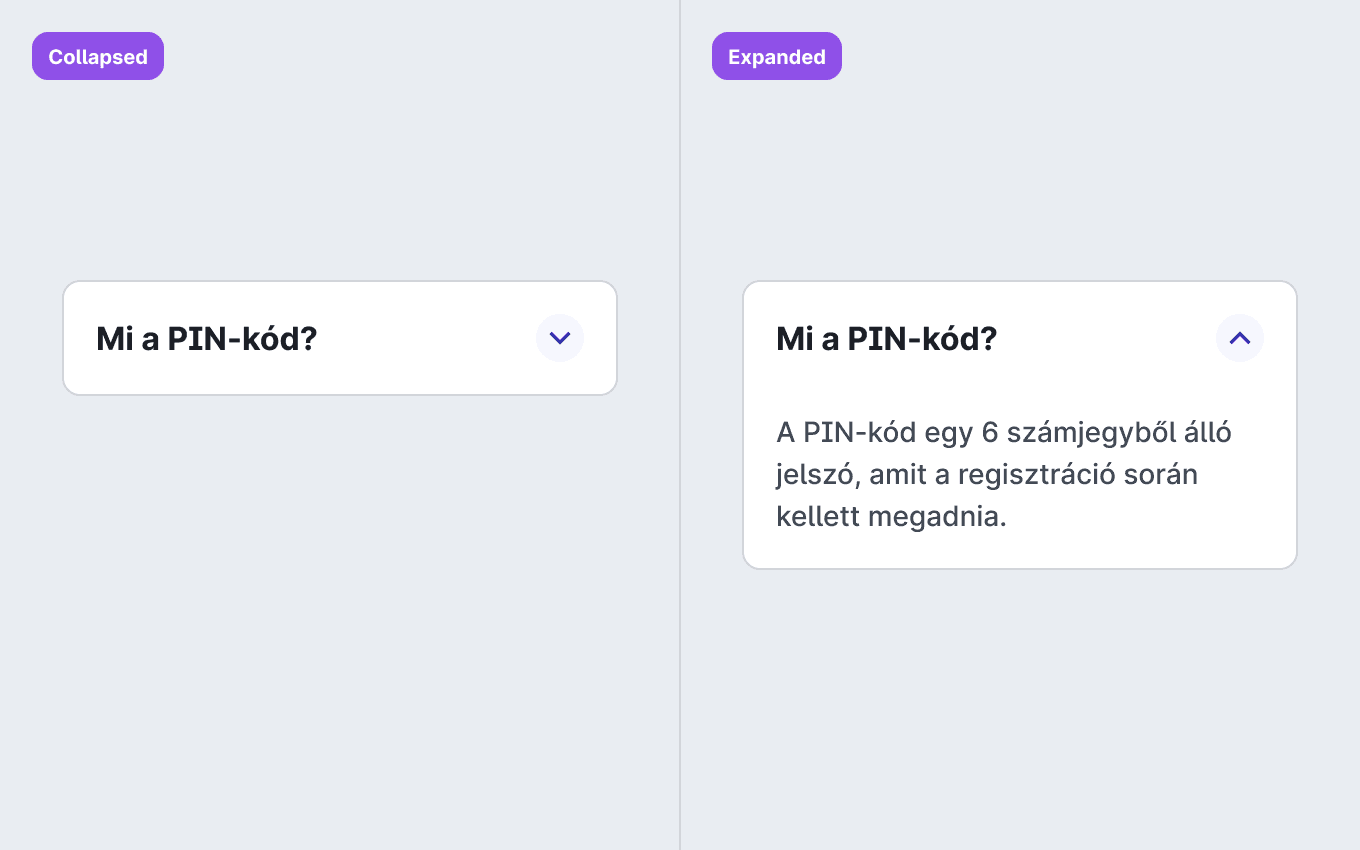Screen dimensions: 1360x850
Task: Select the answer line "A PIN-kód egy 6 számjegyből álló"
Action: (x=1004, y=433)
